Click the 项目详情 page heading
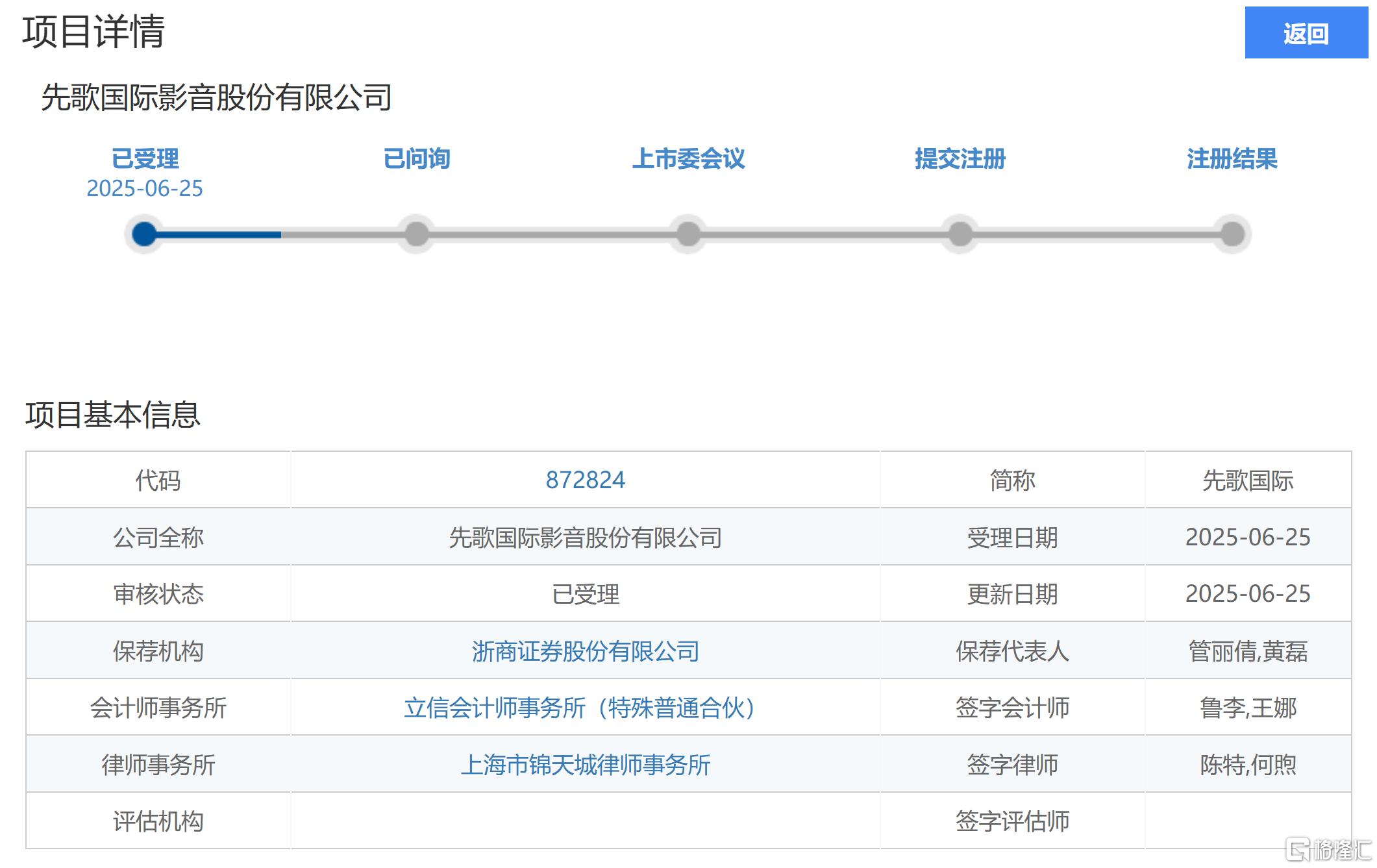The width and height of the screenshot is (1377, 868). pyautogui.click(x=93, y=31)
